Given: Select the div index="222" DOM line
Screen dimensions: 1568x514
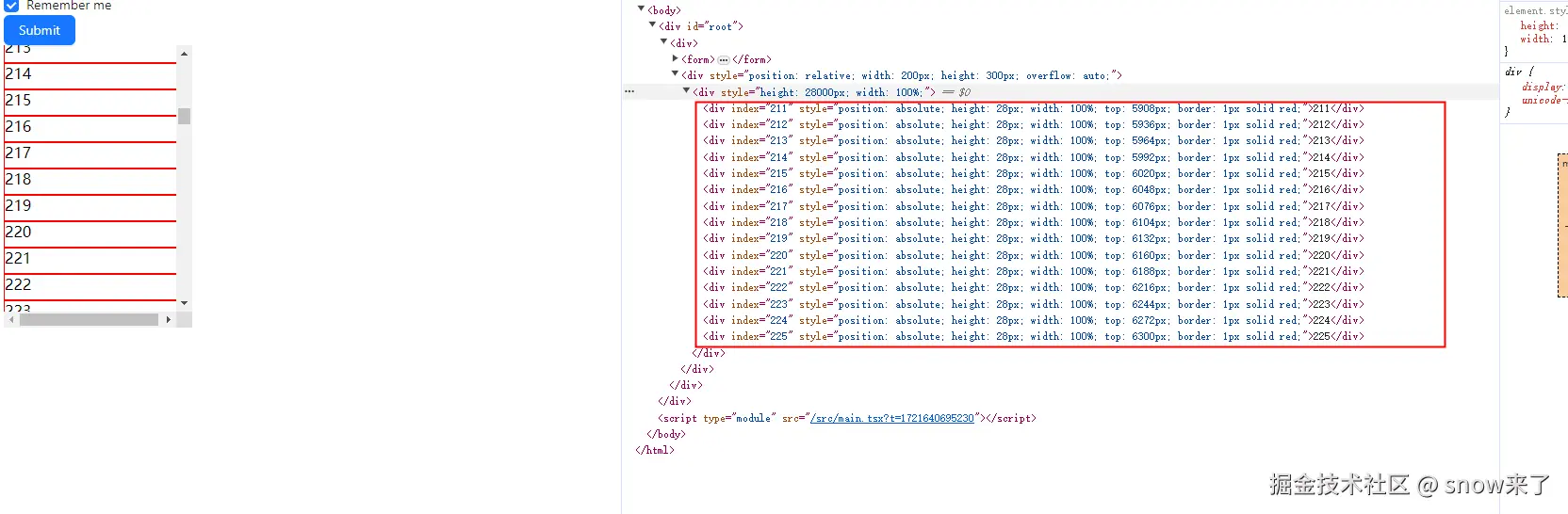Looking at the screenshot, I should [1033, 287].
